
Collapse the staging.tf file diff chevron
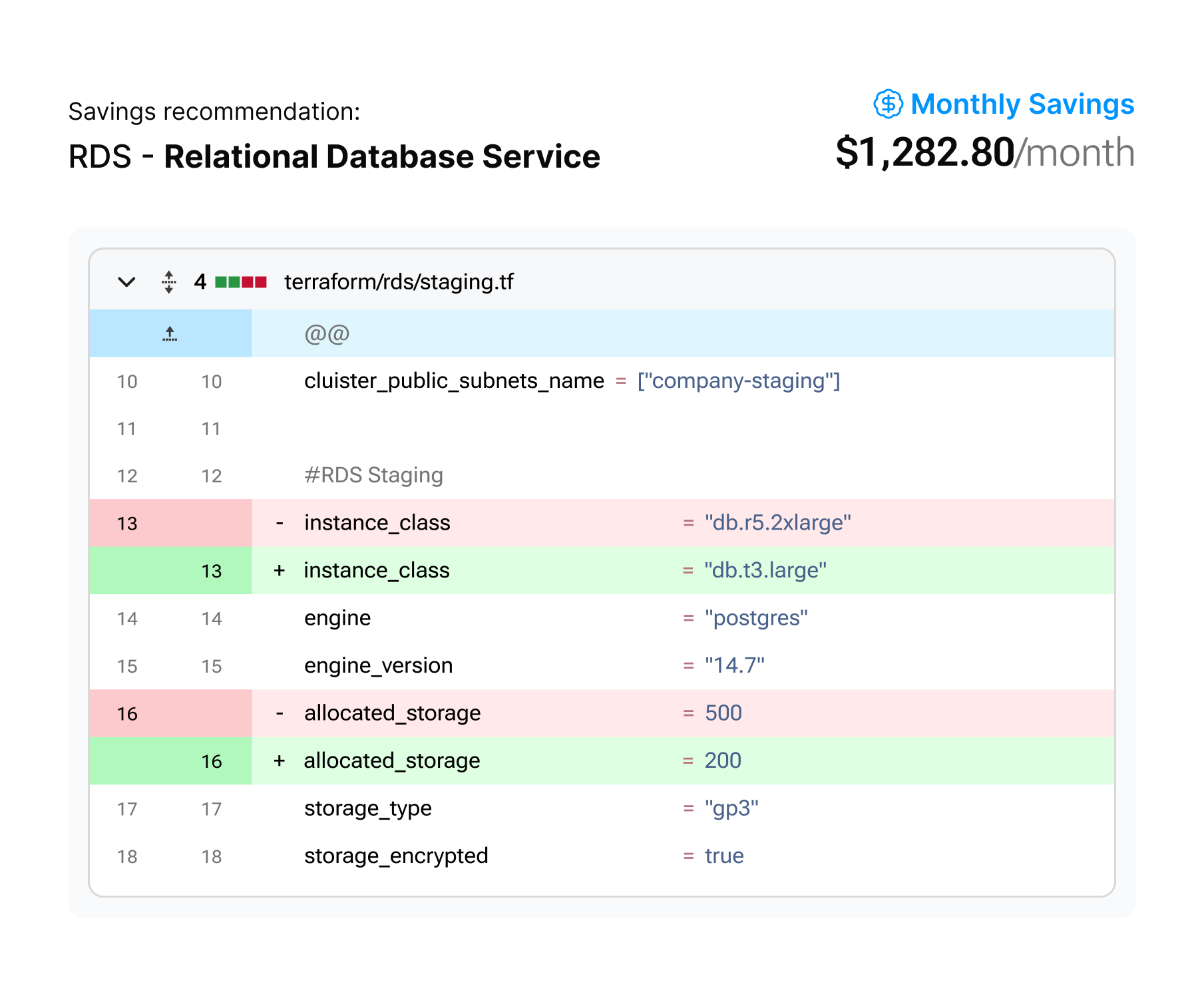126,282
